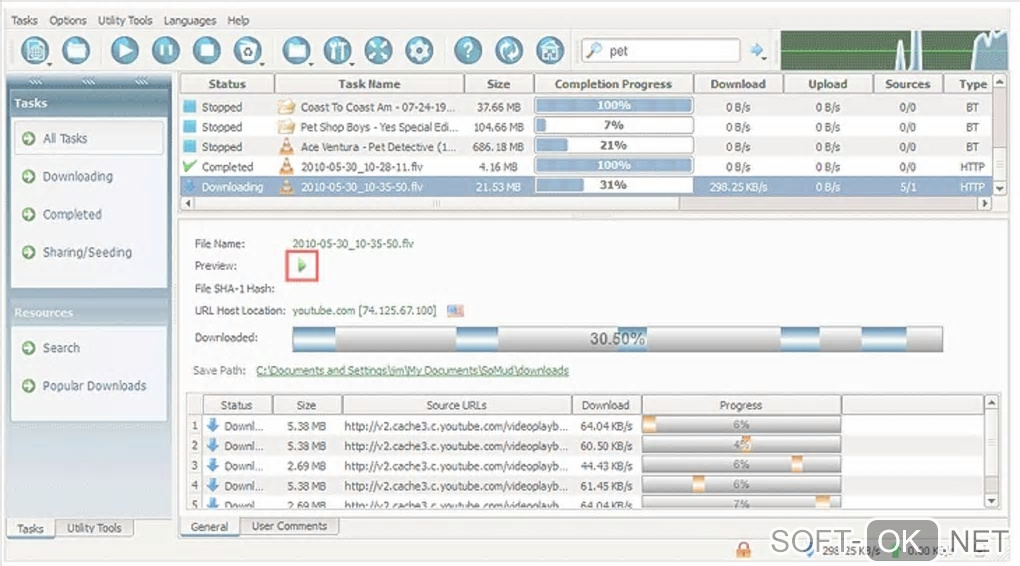Viewport: 1020px width, 566px height.
Task: Switch to bottom-left Tasks tab
Action: pos(30,528)
